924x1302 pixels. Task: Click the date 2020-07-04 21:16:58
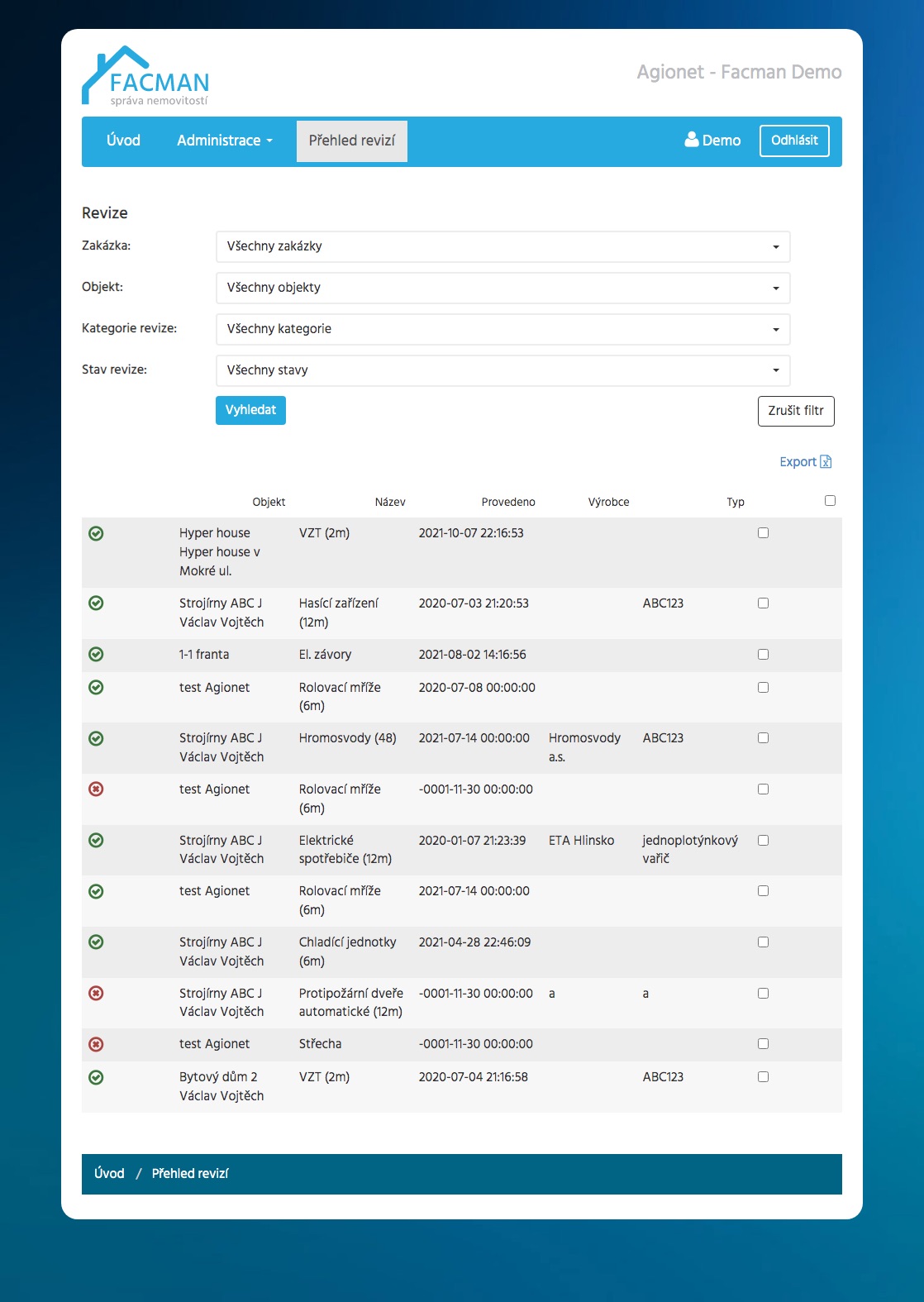click(473, 1077)
